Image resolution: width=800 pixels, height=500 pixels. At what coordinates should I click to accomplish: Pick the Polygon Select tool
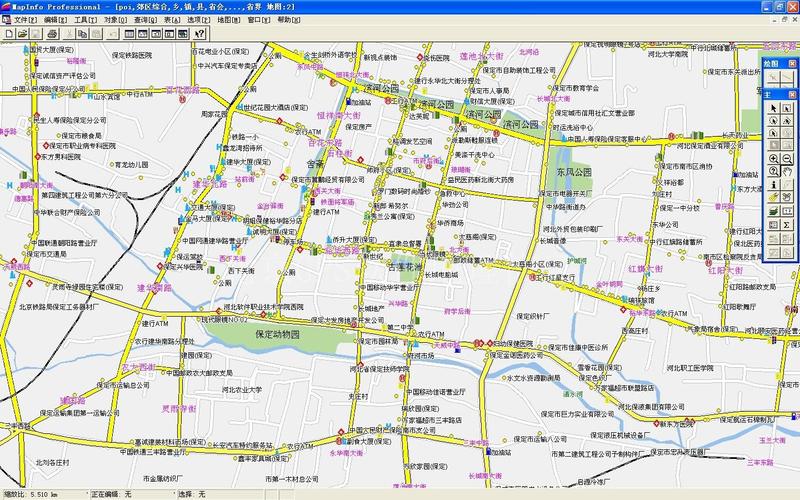click(787, 120)
